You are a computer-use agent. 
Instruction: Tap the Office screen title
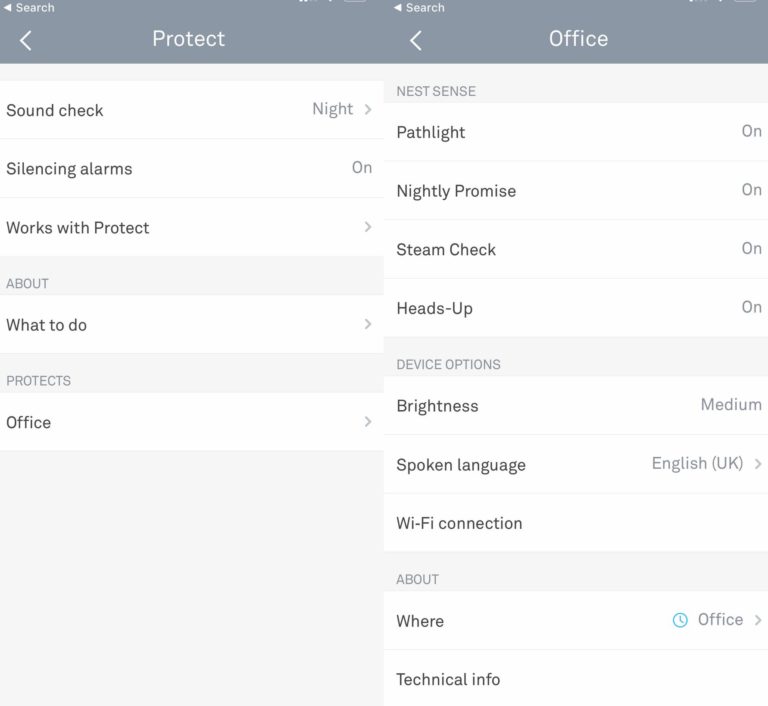click(x=578, y=39)
